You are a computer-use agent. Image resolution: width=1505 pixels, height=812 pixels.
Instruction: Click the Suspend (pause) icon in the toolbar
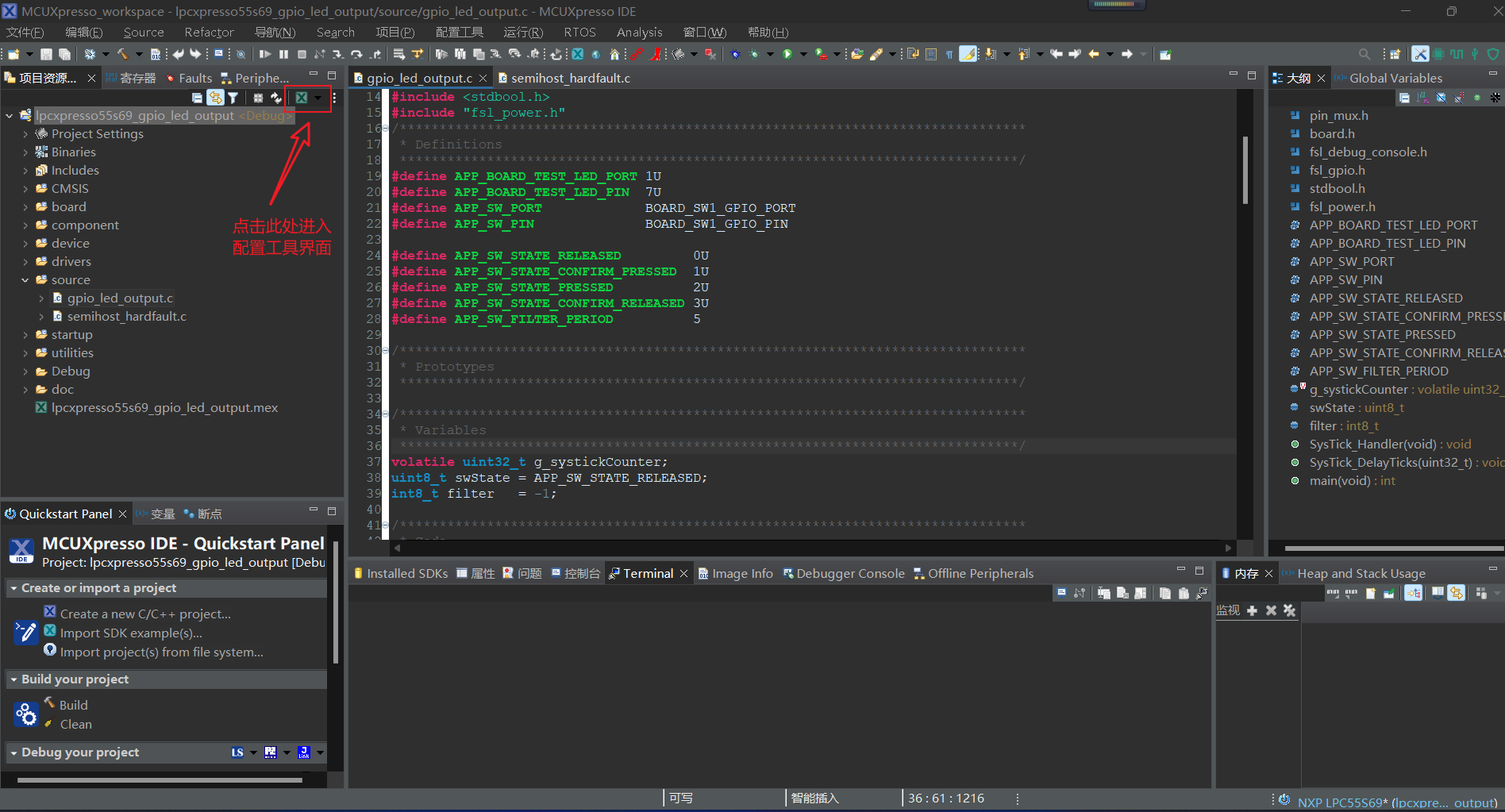point(283,54)
